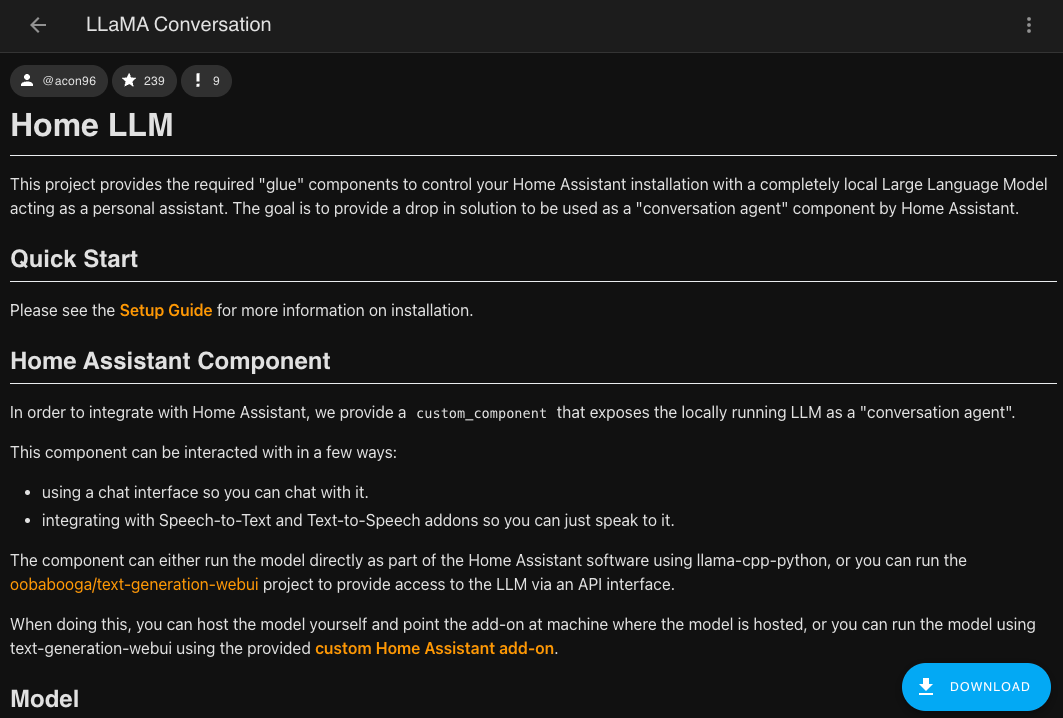The image size is (1063, 718).
Task: Click the Home LLM main heading
Action: (x=92, y=125)
